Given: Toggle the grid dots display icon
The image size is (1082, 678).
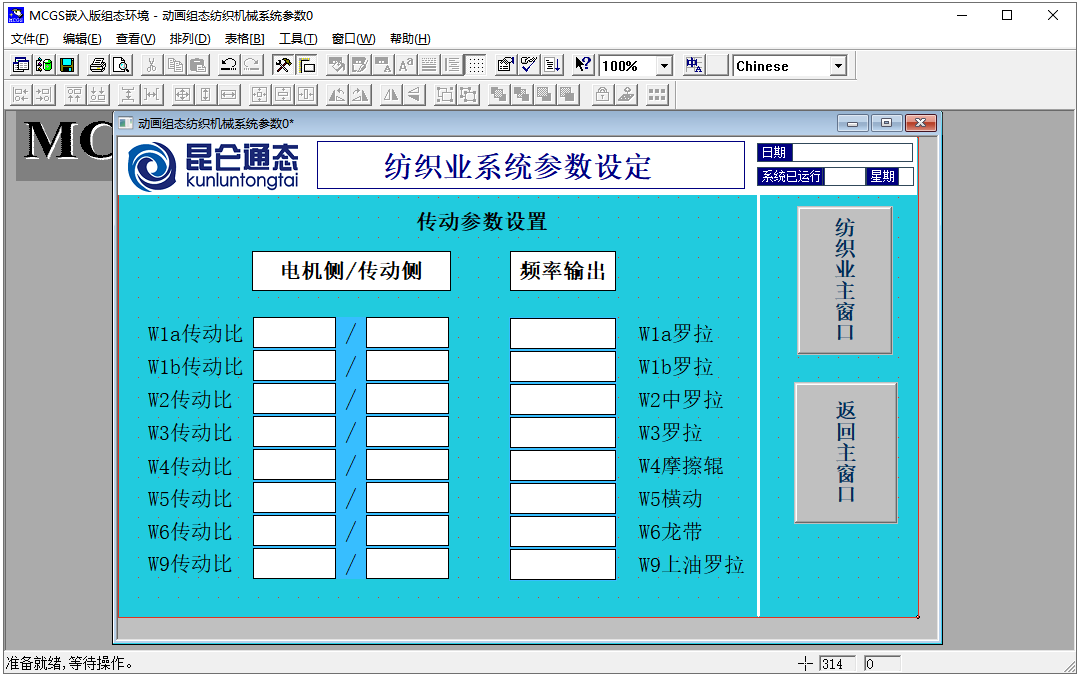Looking at the screenshot, I should point(475,66).
